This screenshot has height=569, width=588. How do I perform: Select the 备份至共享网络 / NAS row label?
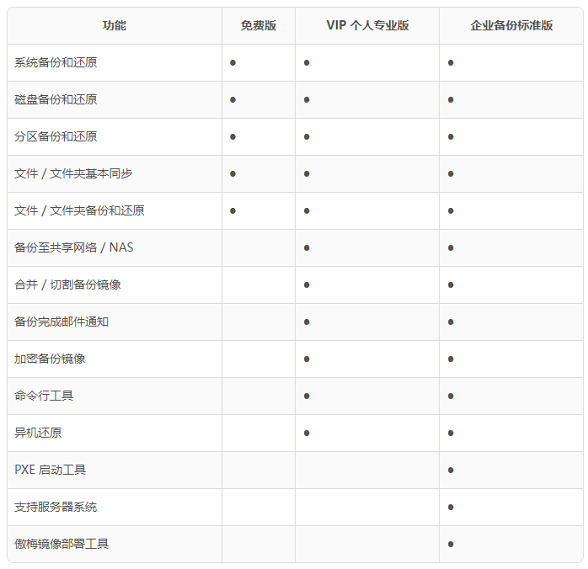pyautogui.click(x=74, y=248)
